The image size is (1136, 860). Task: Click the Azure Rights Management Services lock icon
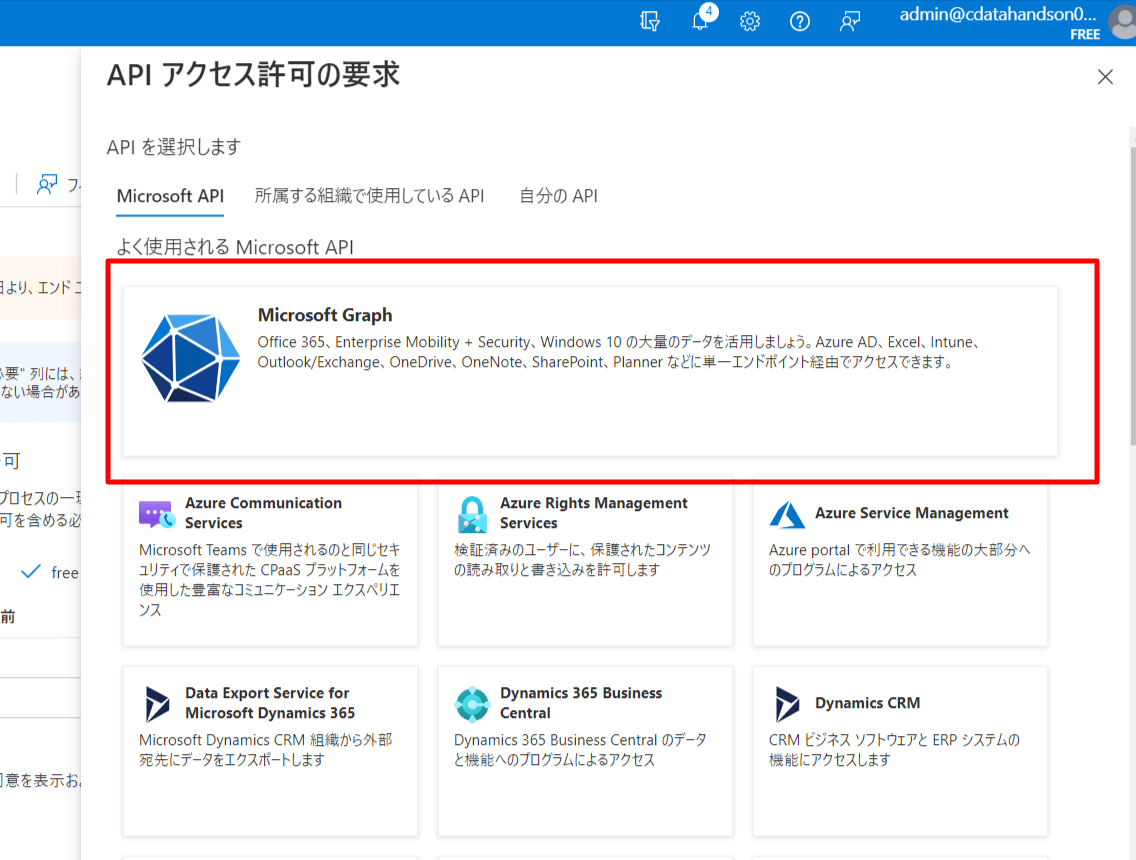472,514
